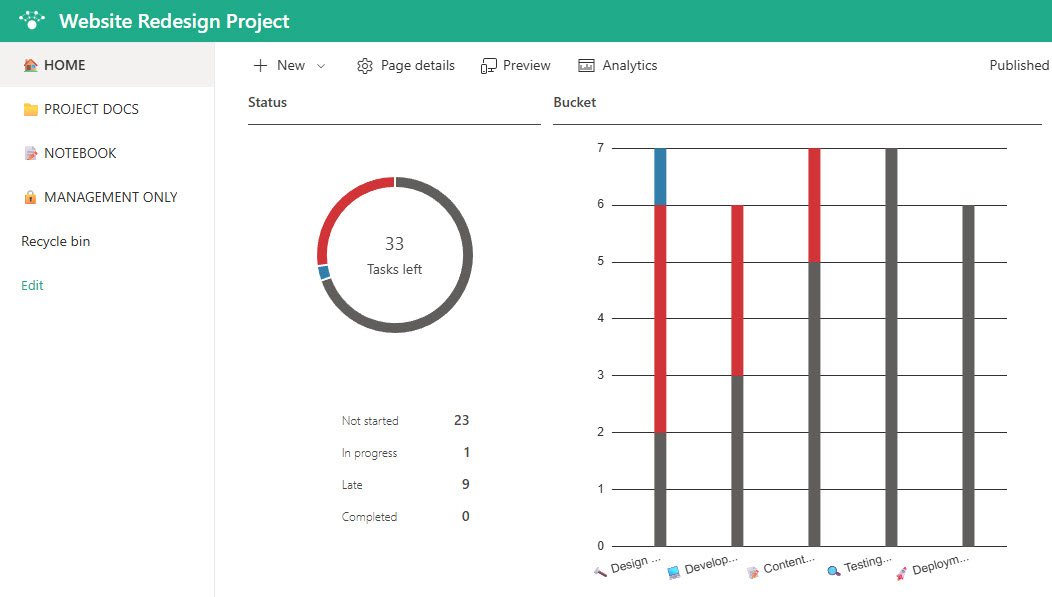Click the HOME house icon in sidebar
Screen dimensions: 1052x597
point(29,63)
